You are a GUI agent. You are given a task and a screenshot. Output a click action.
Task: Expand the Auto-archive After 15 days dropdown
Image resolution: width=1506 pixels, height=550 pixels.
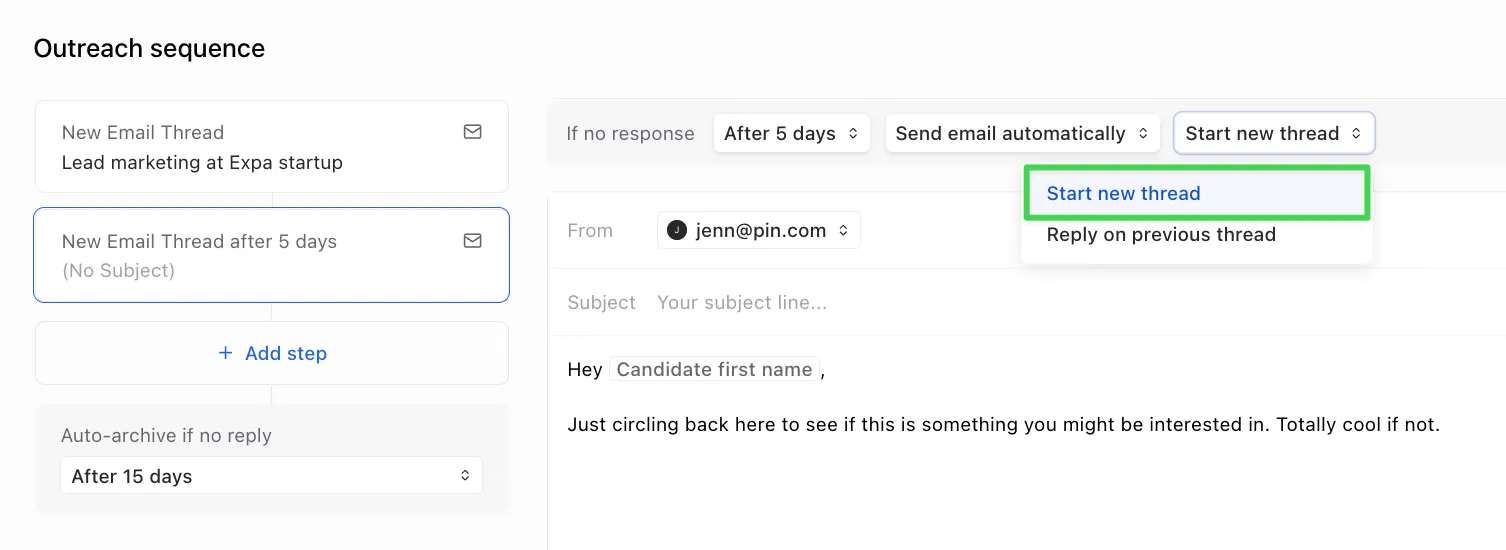pyautogui.click(x=271, y=476)
